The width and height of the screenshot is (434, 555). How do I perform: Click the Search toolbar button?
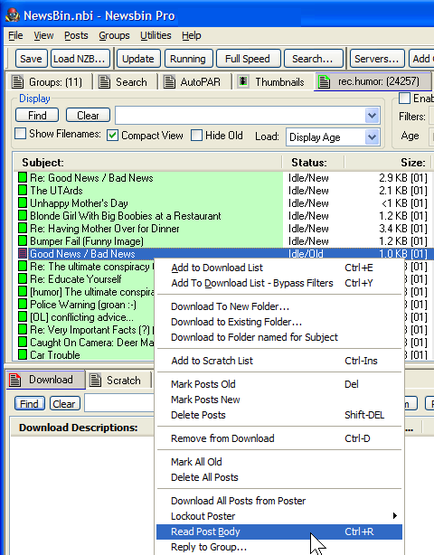point(313,58)
